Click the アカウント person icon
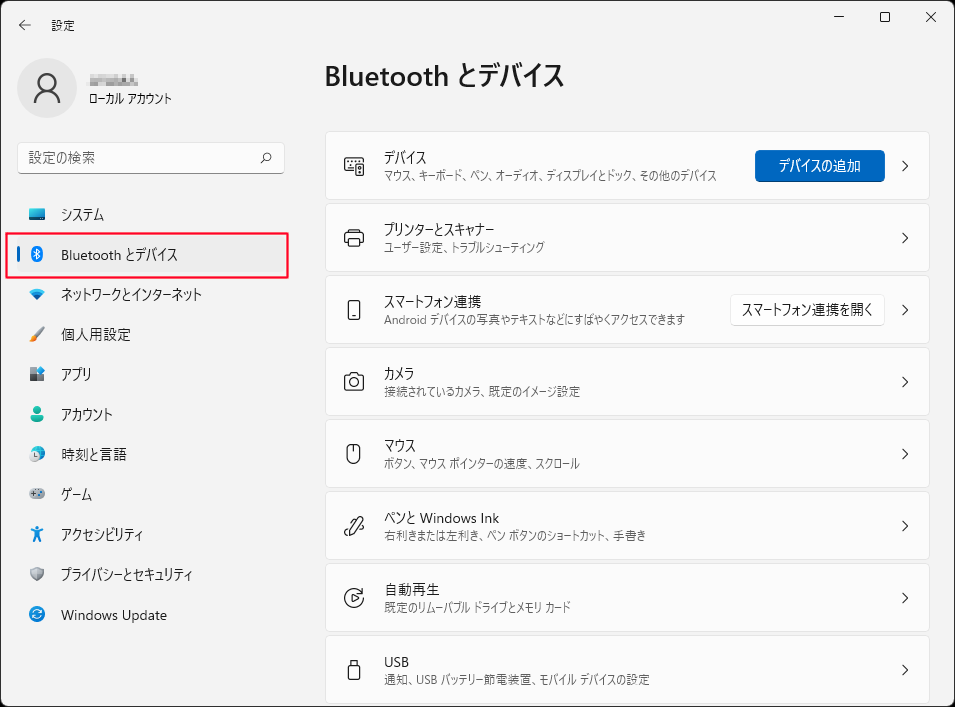This screenshot has height=707, width=955. tap(37, 414)
